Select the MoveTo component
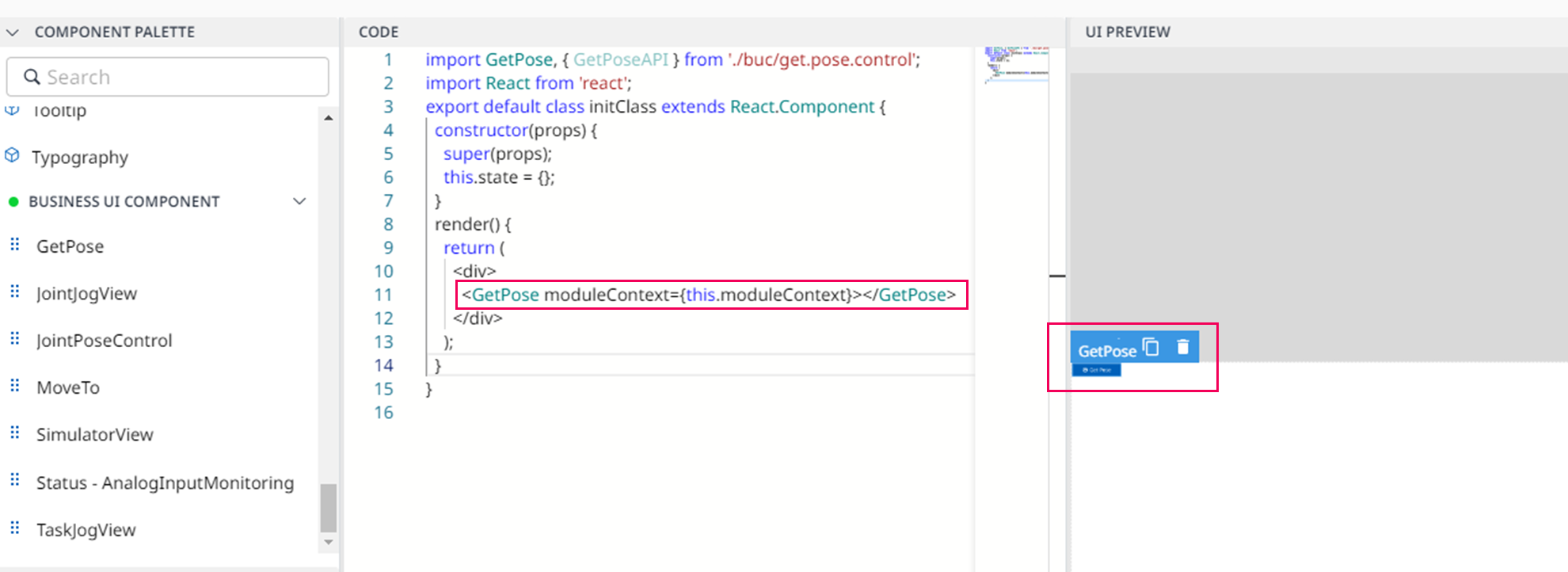1568x572 pixels. 68,387
